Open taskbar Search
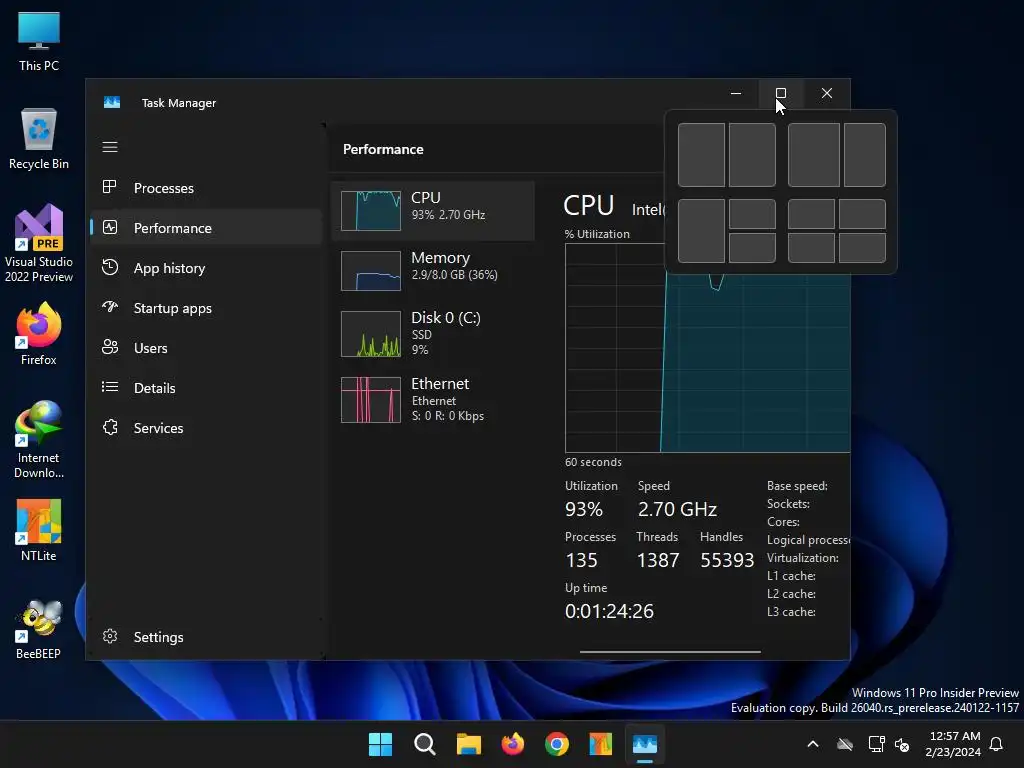 coord(424,744)
